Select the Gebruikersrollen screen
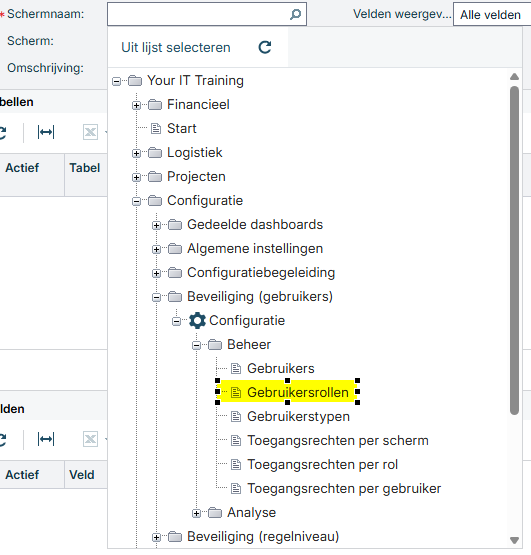 298,393
